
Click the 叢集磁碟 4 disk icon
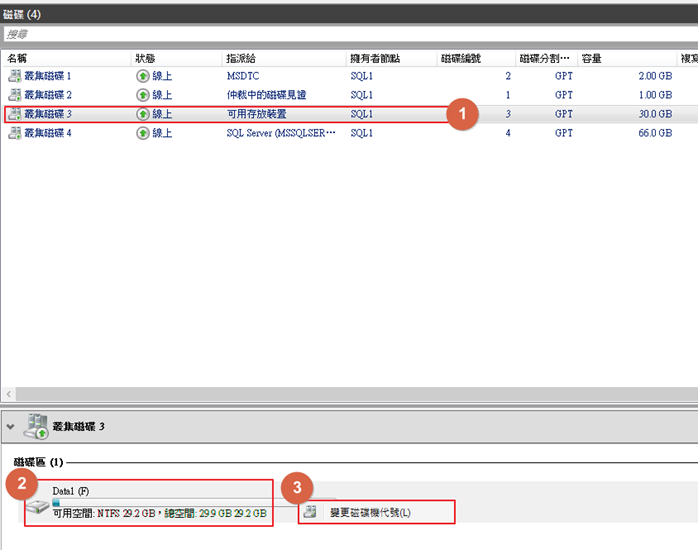click(x=13, y=133)
